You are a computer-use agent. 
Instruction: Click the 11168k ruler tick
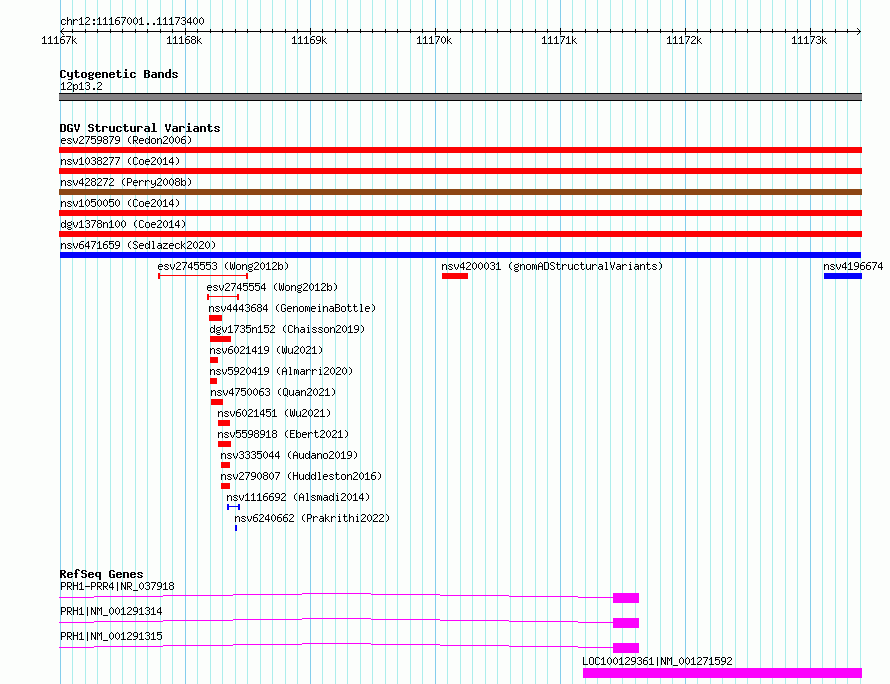click(184, 40)
